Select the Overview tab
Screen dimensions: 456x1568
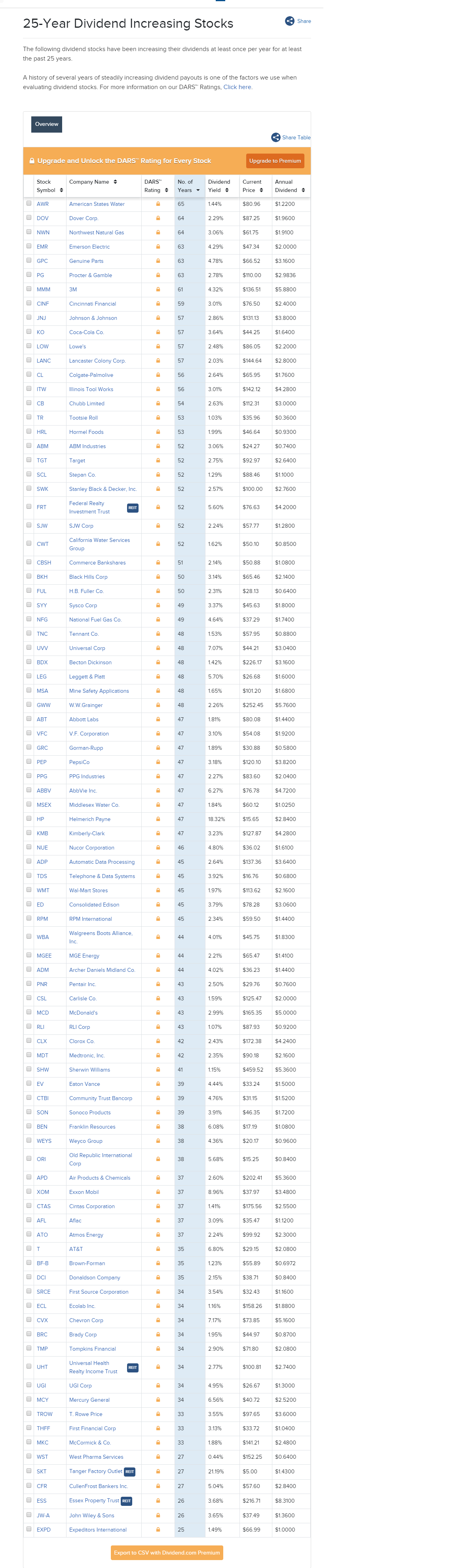pyautogui.click(x=47, y=124)
